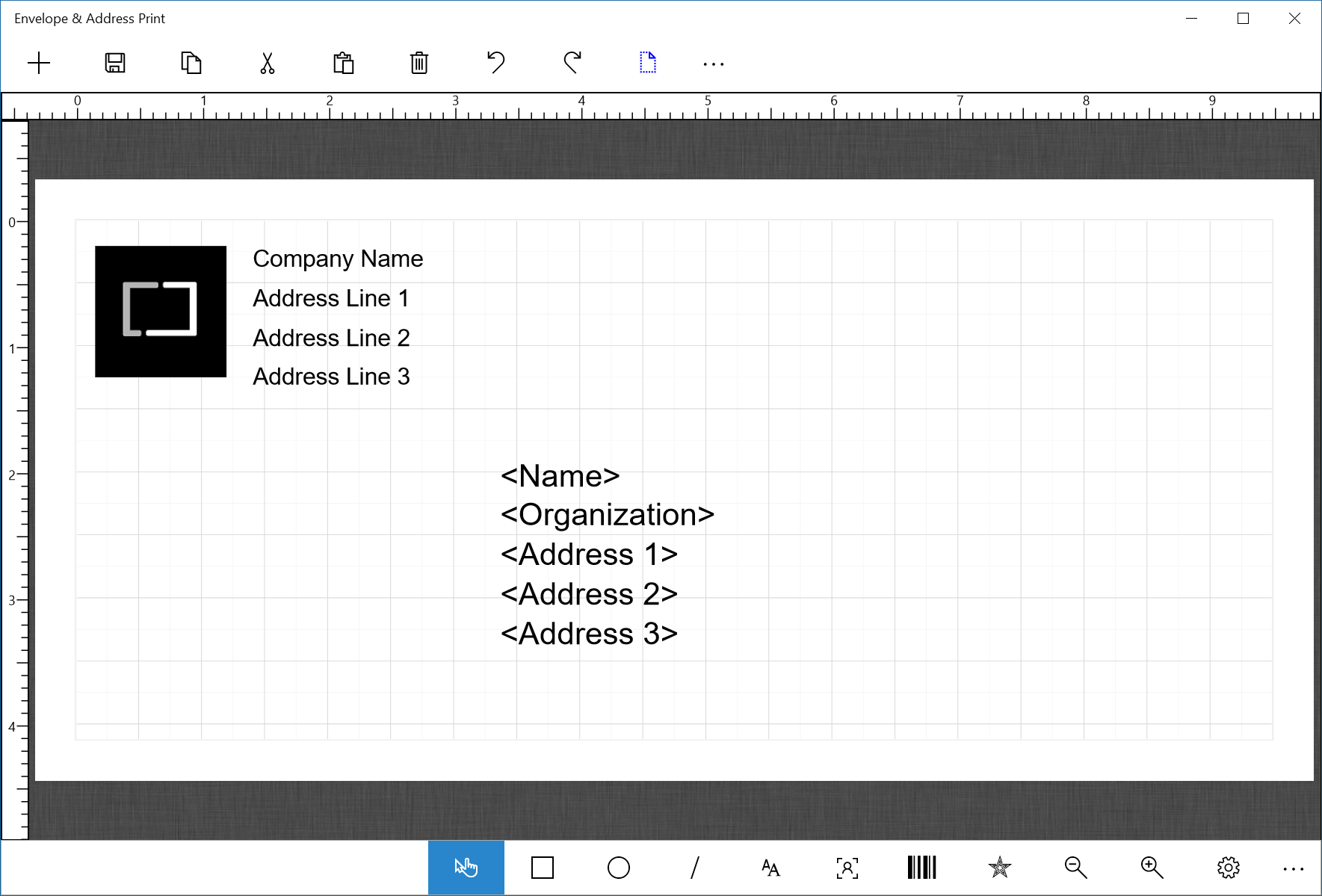1322x896 pixels.
Task: Select the <Address 3> placeholder
Action: [589, 634]
